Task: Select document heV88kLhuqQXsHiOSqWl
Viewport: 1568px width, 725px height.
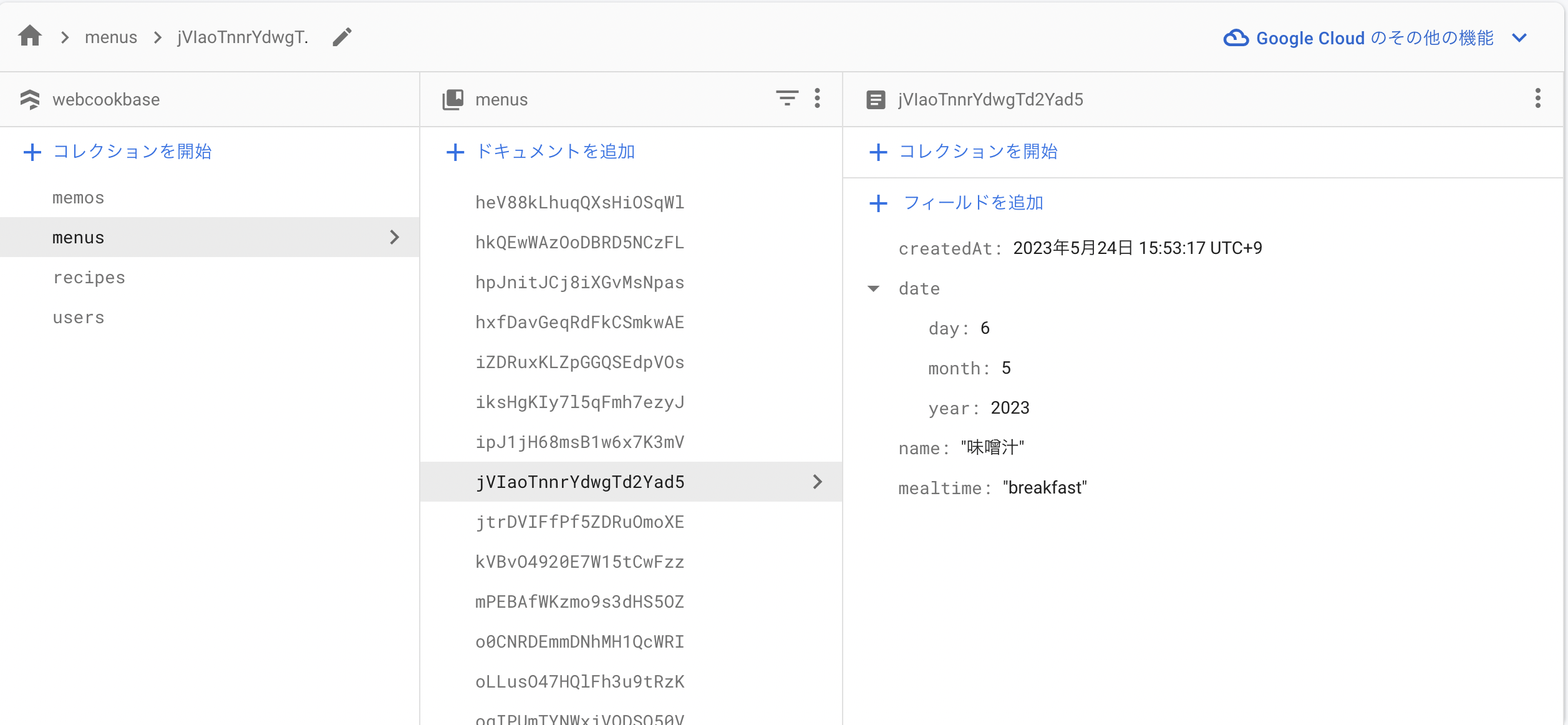Action: (580, 202)
